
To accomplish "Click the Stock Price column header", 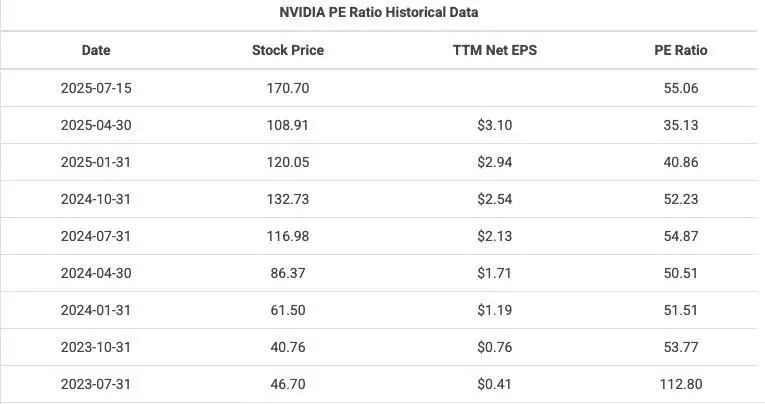I will 288,50.
